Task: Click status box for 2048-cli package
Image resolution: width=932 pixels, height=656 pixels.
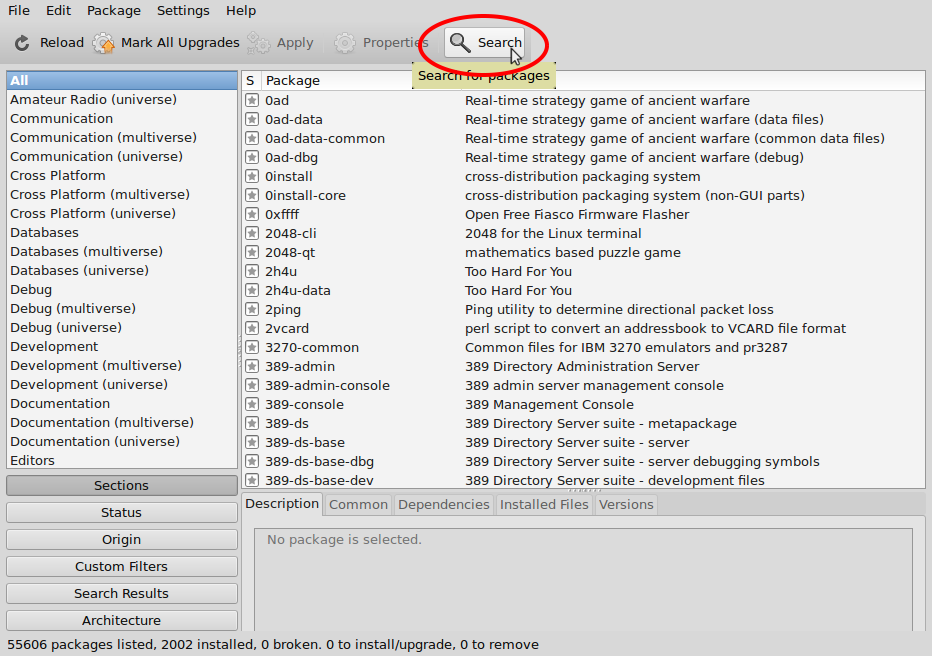Action: [252, 234]
